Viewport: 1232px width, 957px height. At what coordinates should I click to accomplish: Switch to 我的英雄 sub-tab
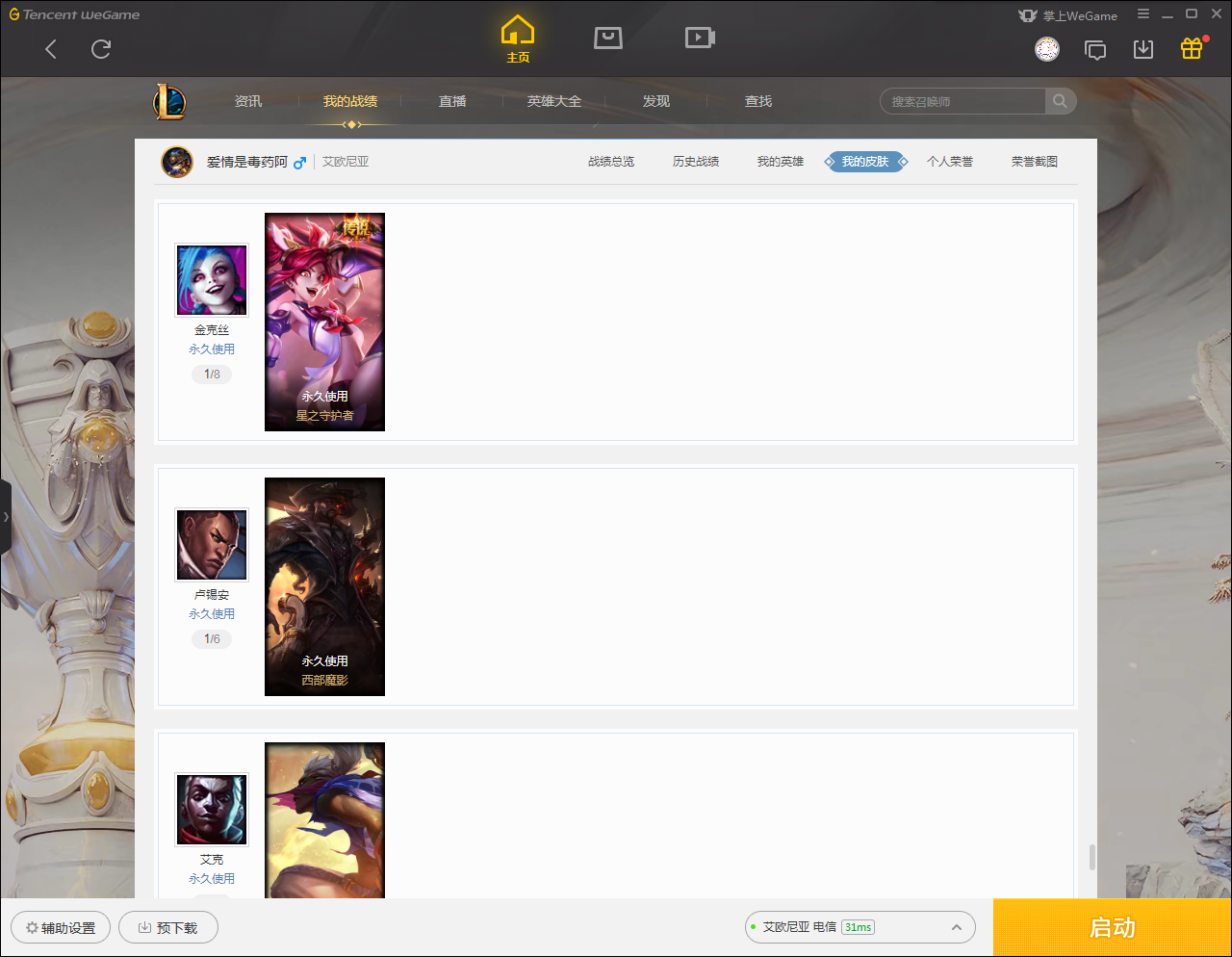pyautogui.click(x=781, y=162)
